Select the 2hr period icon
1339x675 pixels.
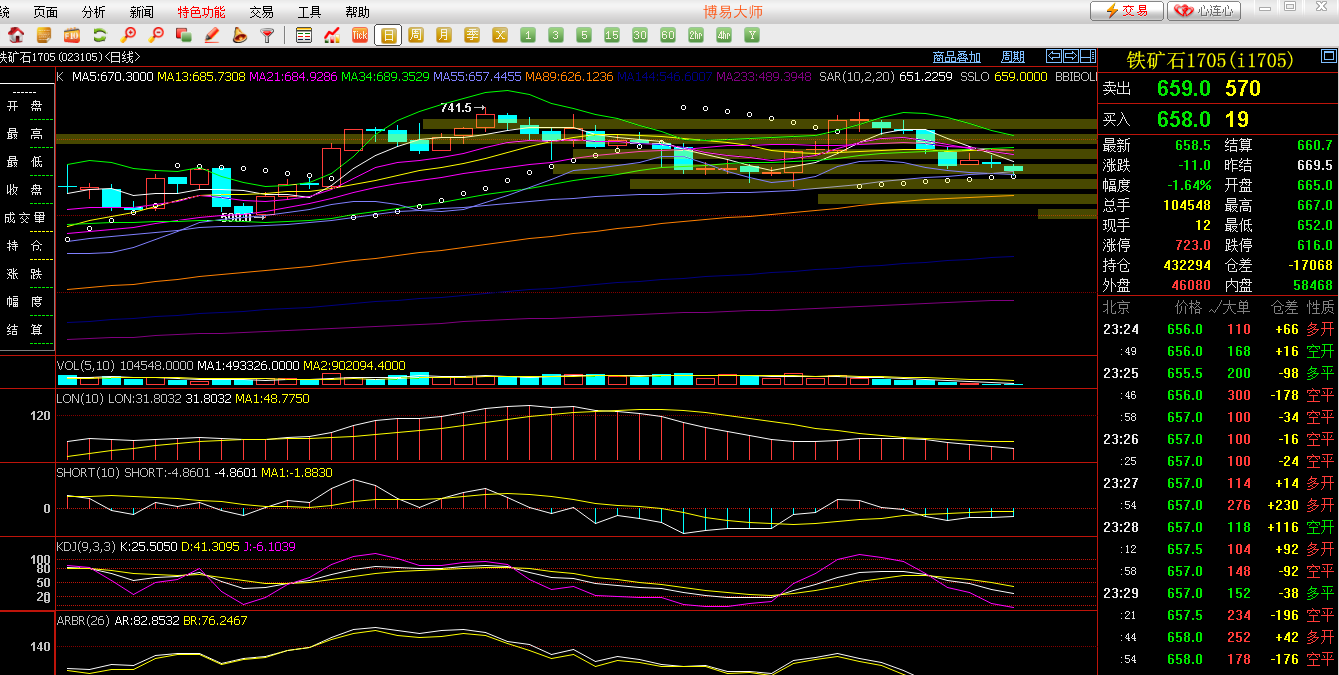(696, 35)
